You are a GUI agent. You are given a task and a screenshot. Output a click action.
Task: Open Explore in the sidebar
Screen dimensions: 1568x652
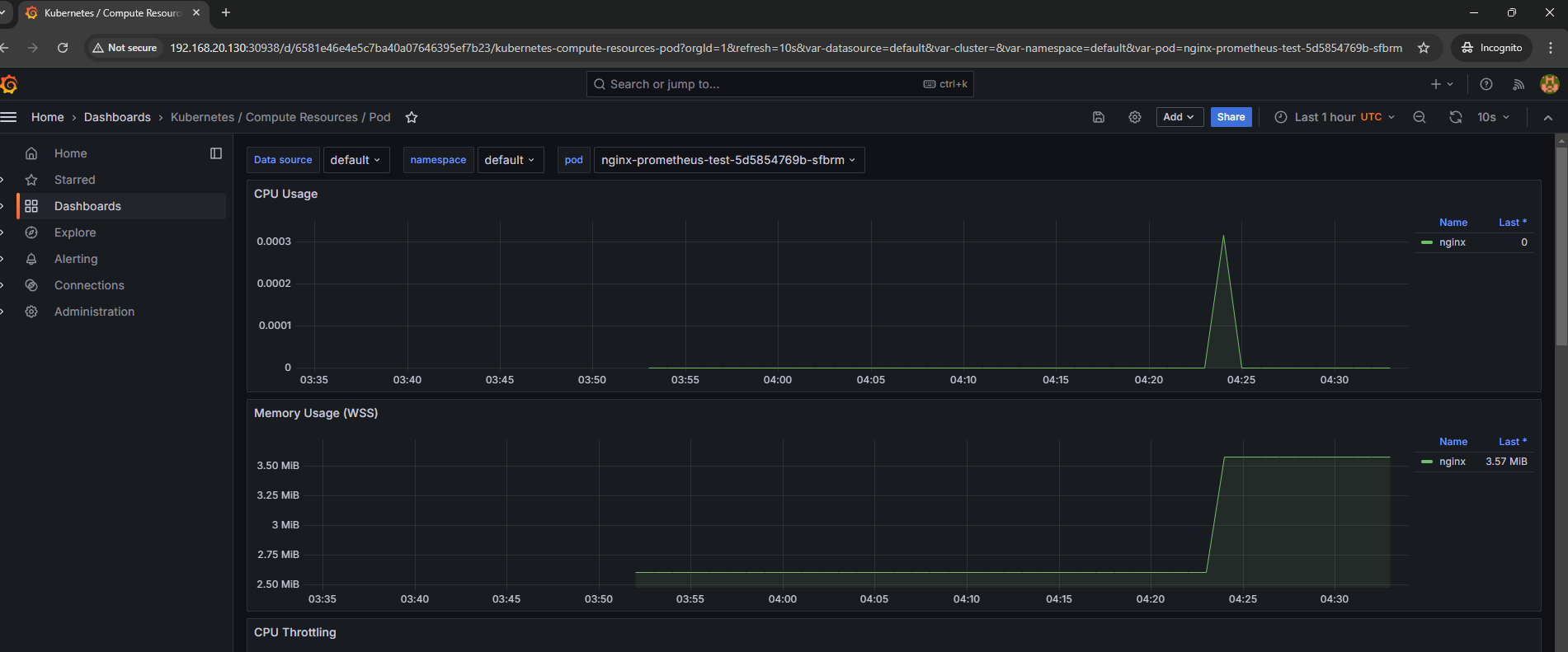[75, 232]
